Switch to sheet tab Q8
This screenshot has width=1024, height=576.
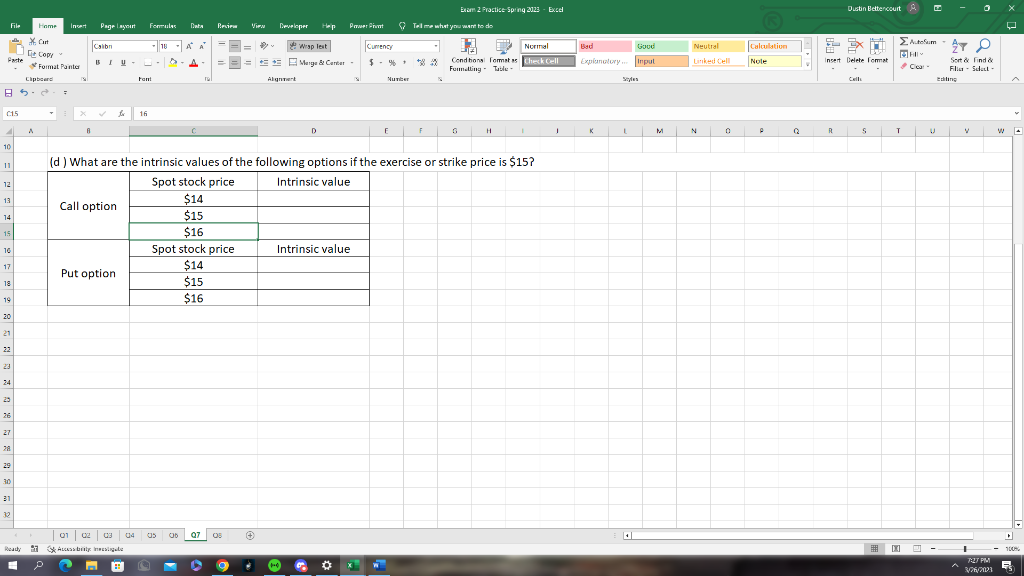click(x=217, y=535)
